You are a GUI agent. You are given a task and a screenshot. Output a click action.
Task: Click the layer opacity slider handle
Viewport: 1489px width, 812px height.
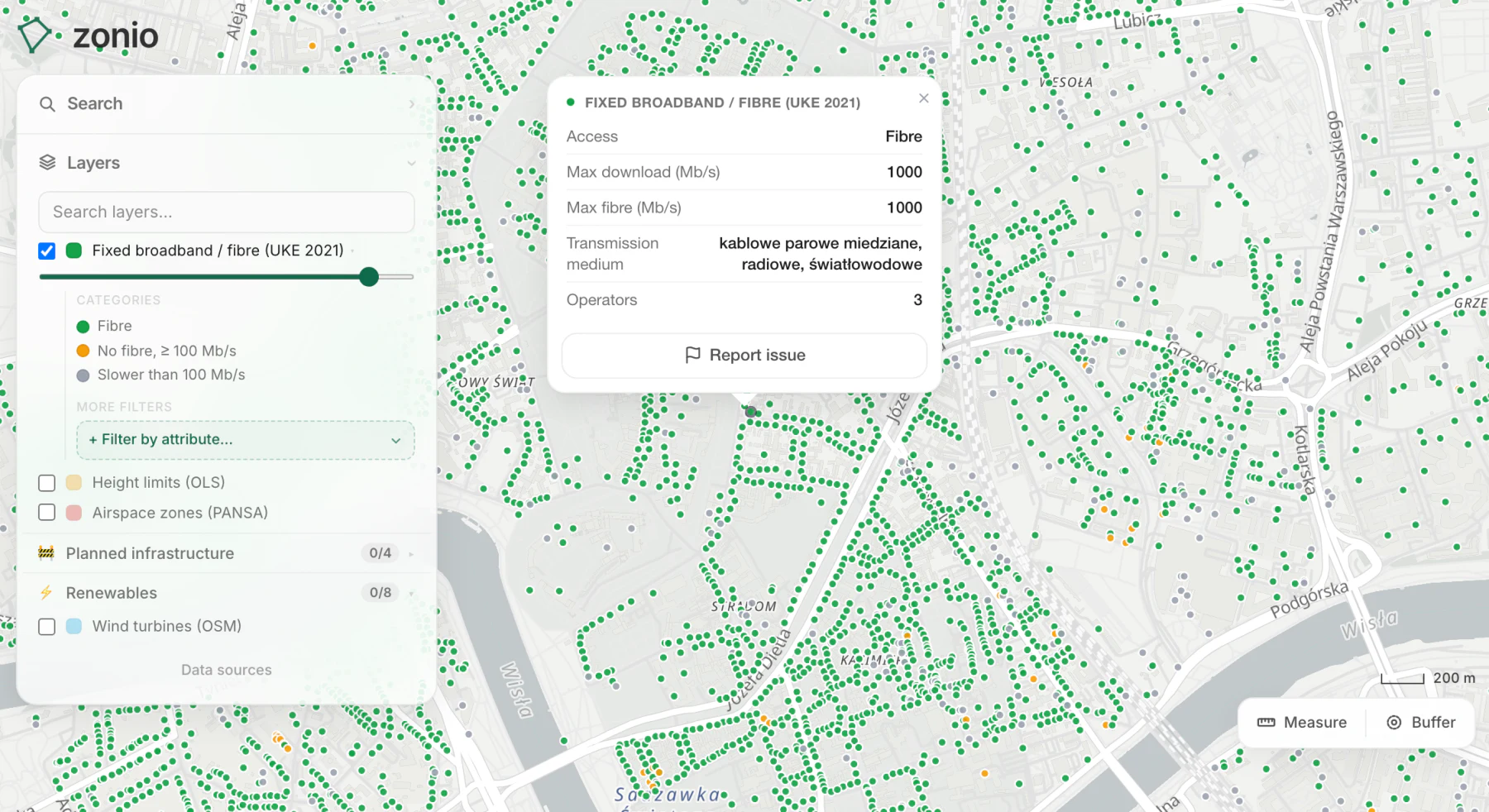pos(369,277)
